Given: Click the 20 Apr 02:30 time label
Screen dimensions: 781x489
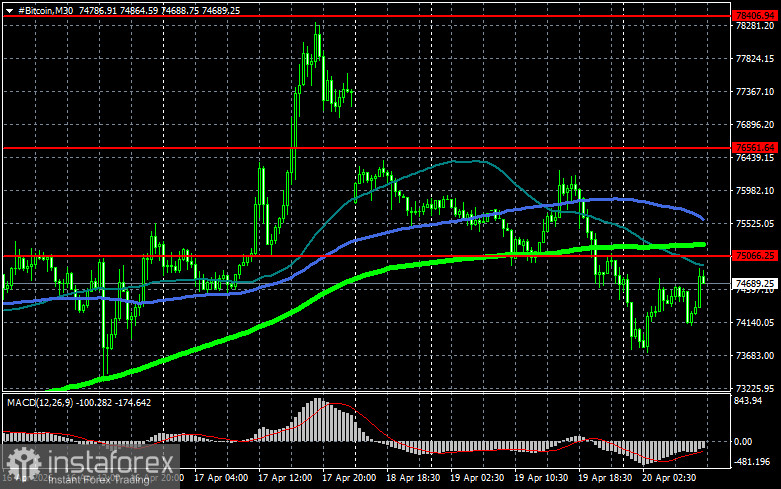Looking at the screenshot, I should point(669,478).
